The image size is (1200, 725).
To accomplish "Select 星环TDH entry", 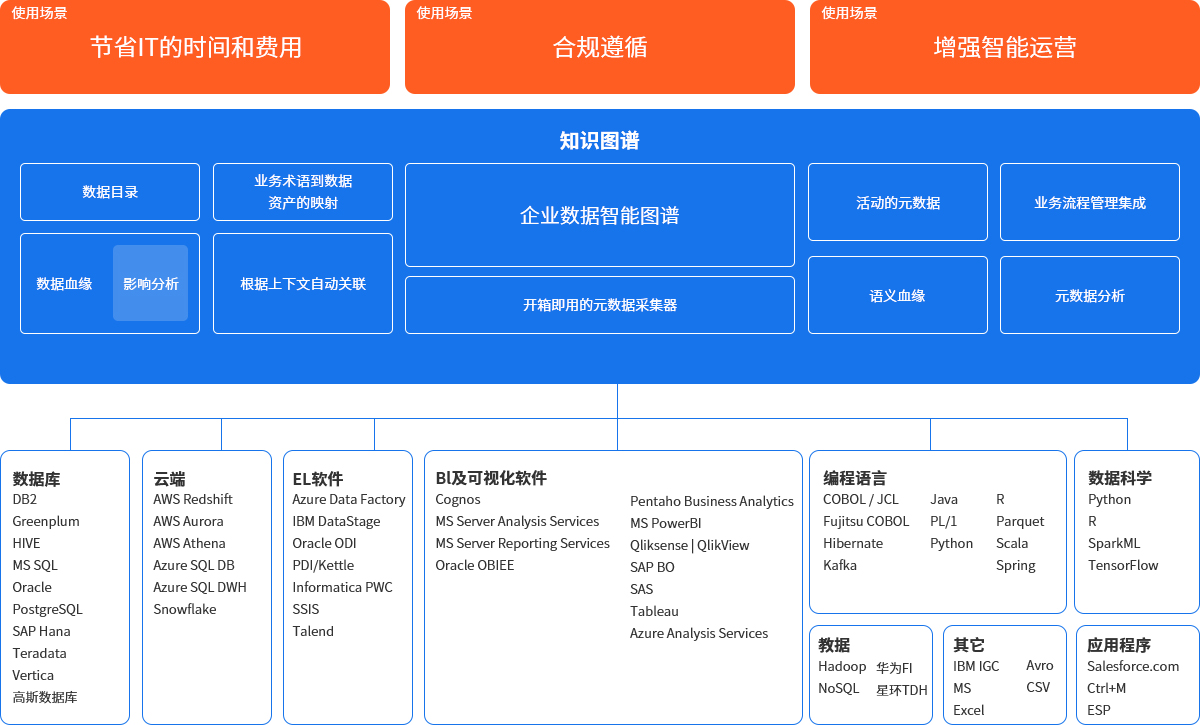I will (x=902, y=690).
